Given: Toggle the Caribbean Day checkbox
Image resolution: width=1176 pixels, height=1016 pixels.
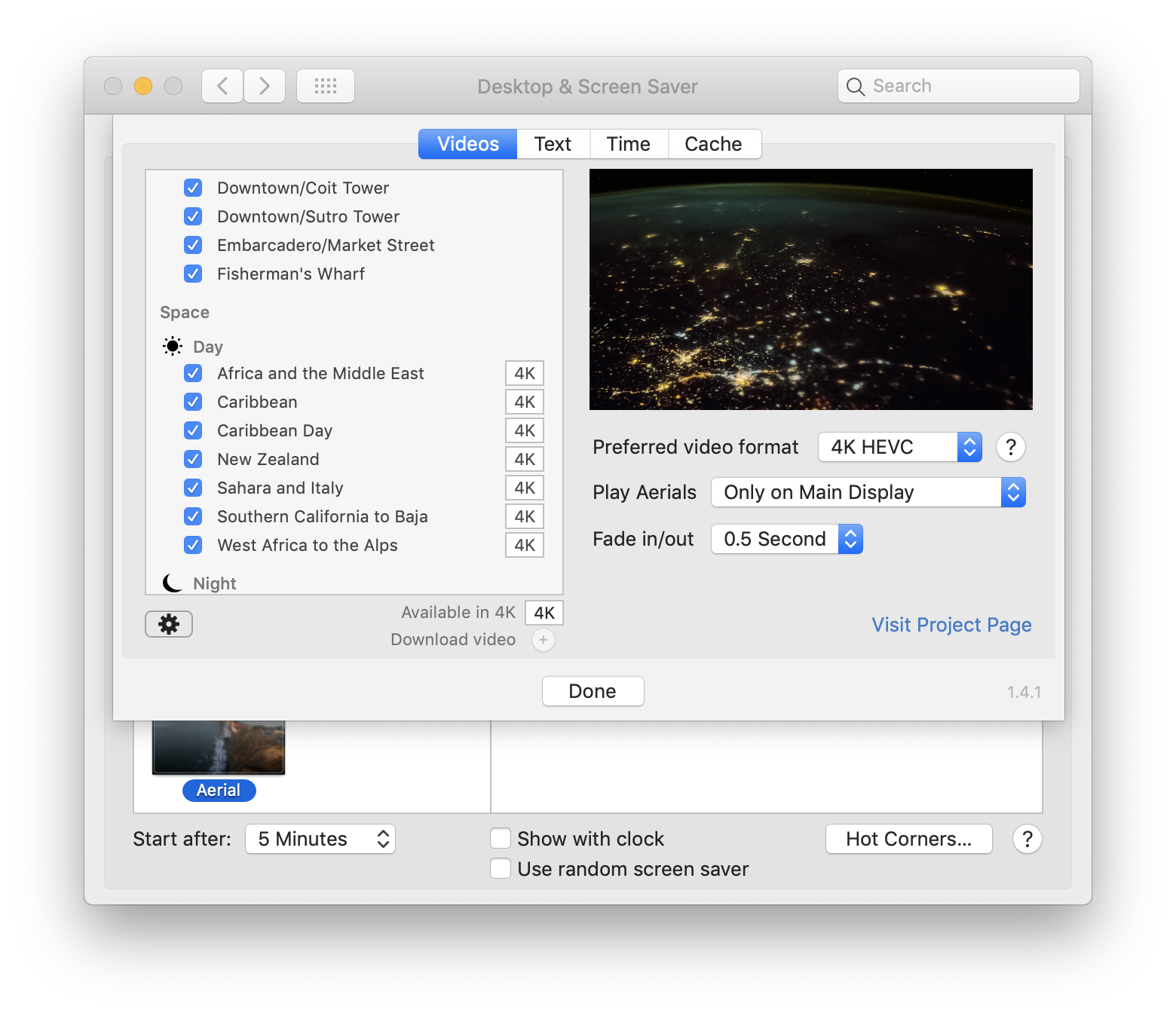Looking at the screenshot, I should [x=193, y=430].
